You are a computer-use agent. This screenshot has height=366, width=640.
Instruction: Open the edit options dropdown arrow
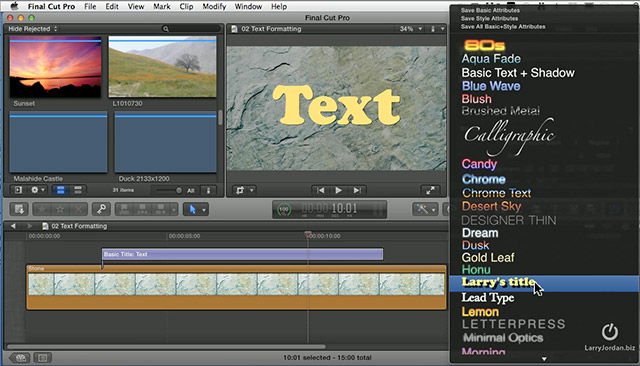(174, 209)
